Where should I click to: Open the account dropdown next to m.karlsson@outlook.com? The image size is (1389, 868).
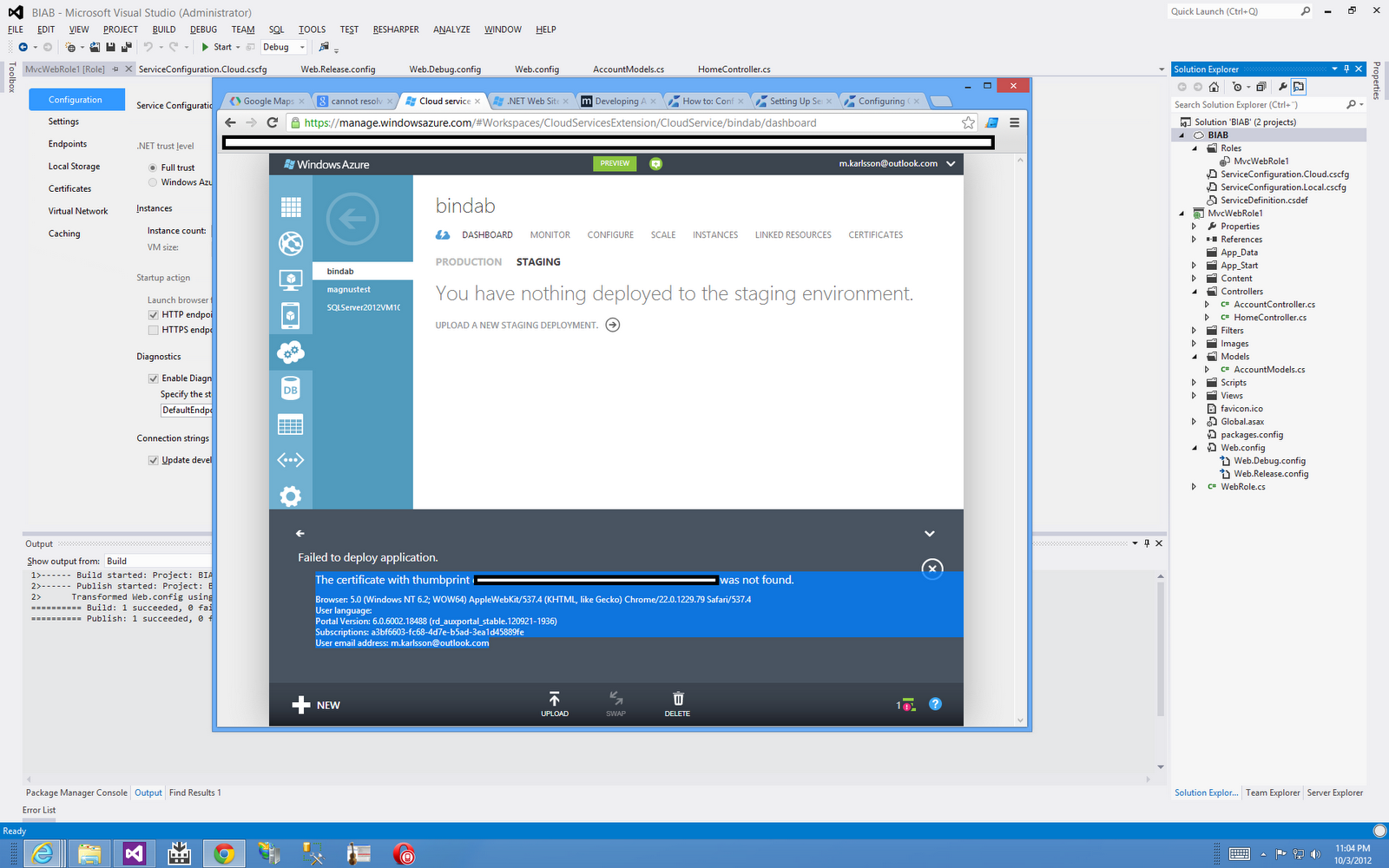pyautogui.click(x=951, y=163)
